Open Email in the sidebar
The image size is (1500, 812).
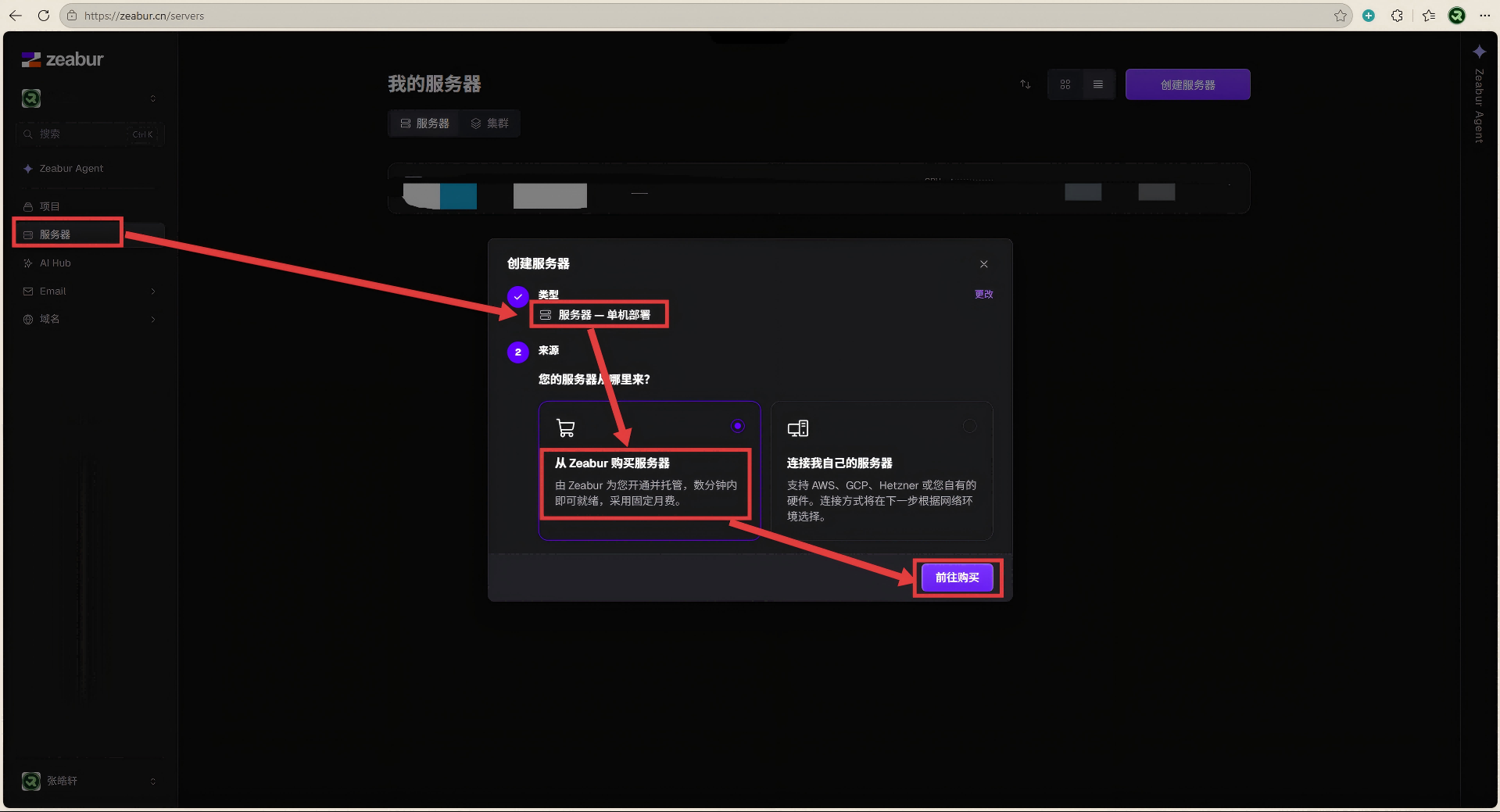[x=91, y=292]
